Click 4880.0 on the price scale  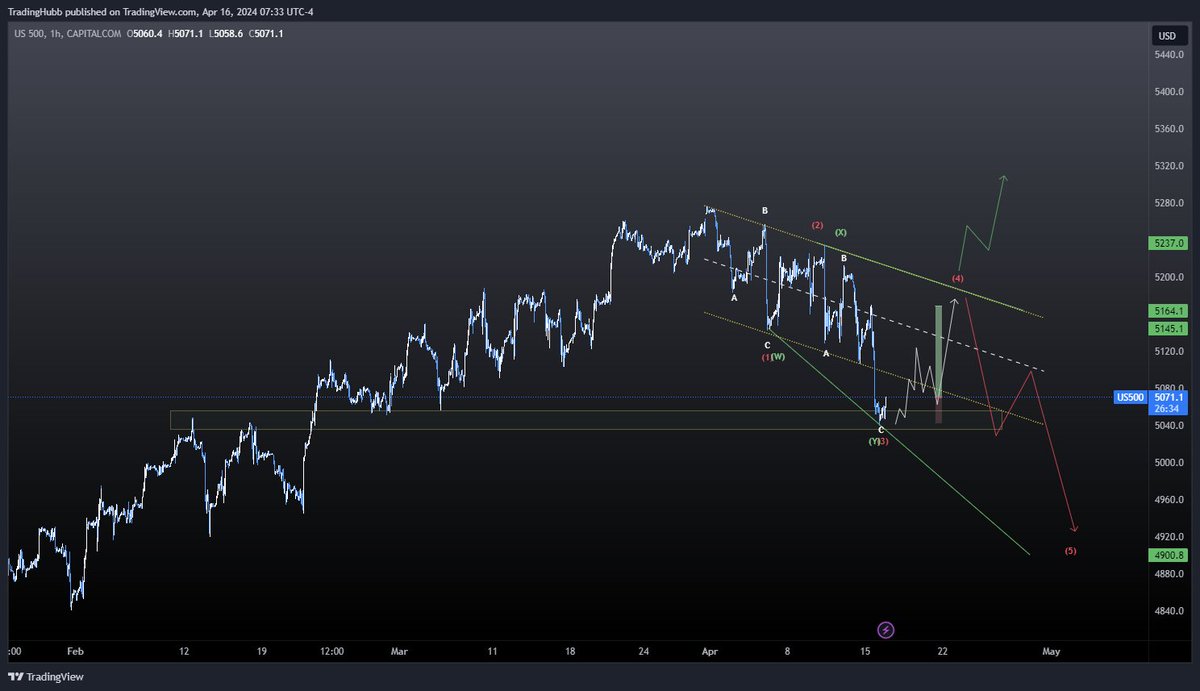(x=1170, y=574)
